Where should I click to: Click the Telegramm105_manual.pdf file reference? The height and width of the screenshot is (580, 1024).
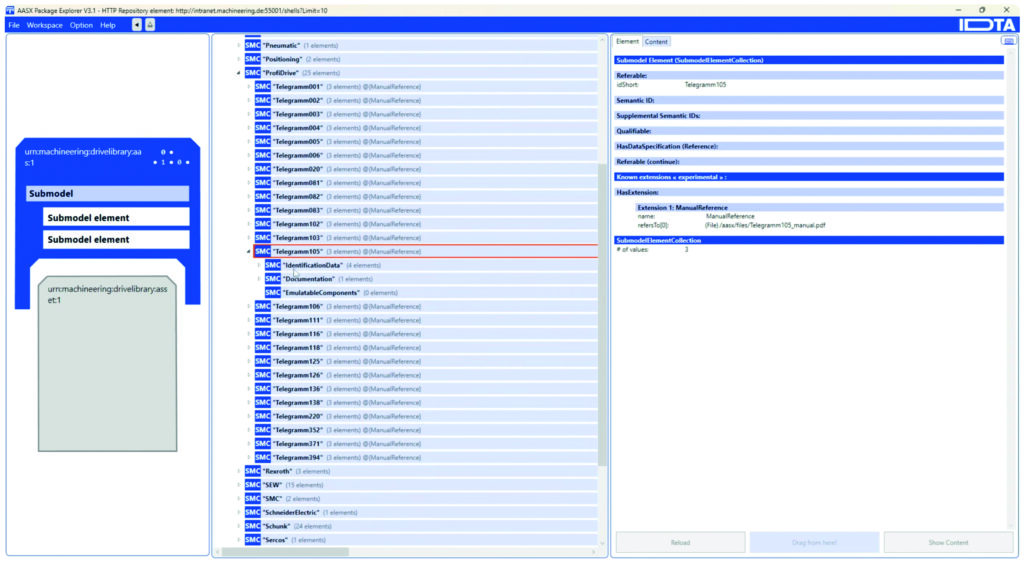765,225
